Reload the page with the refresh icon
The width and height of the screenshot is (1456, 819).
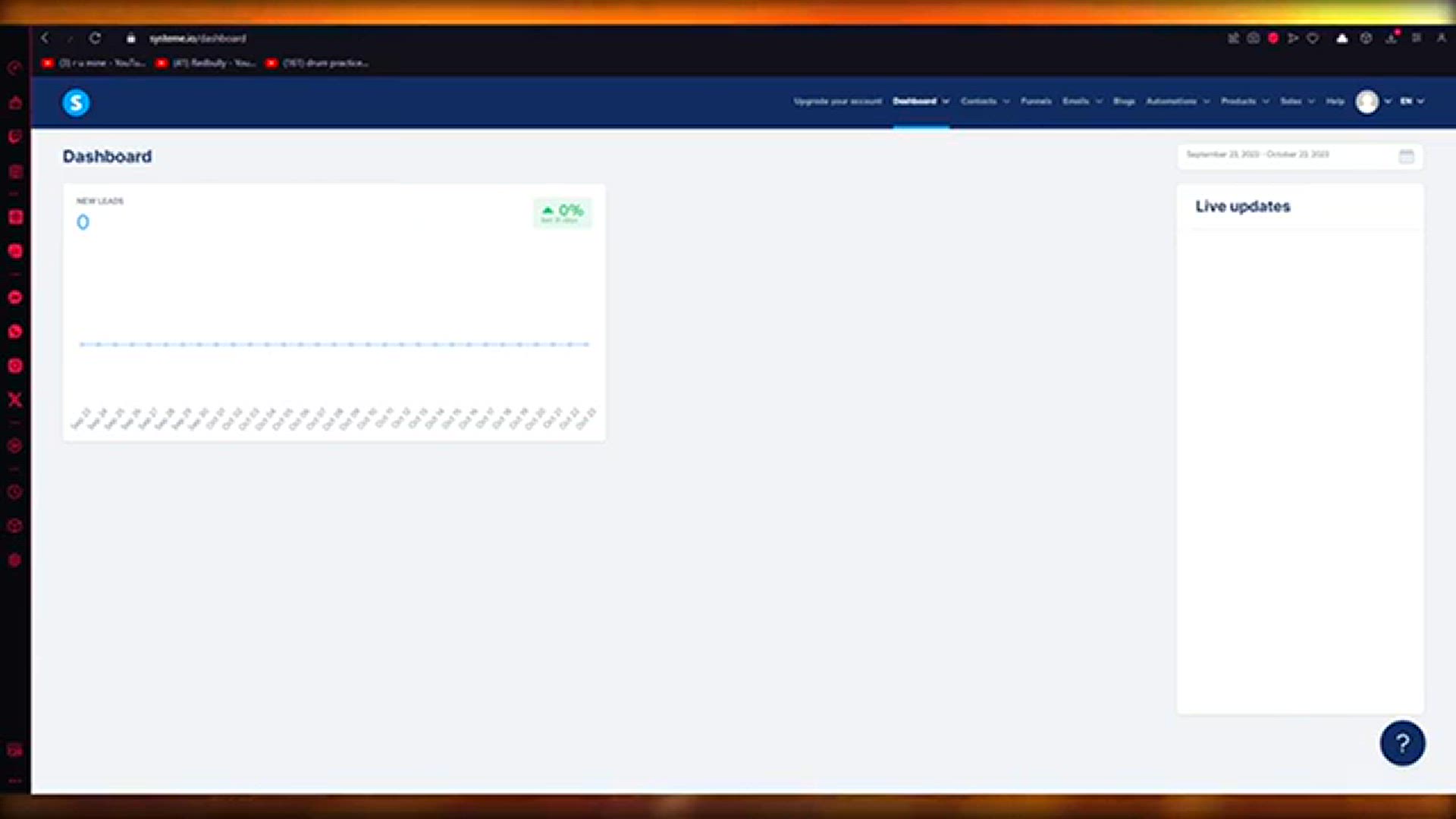[x=95, y=38]
